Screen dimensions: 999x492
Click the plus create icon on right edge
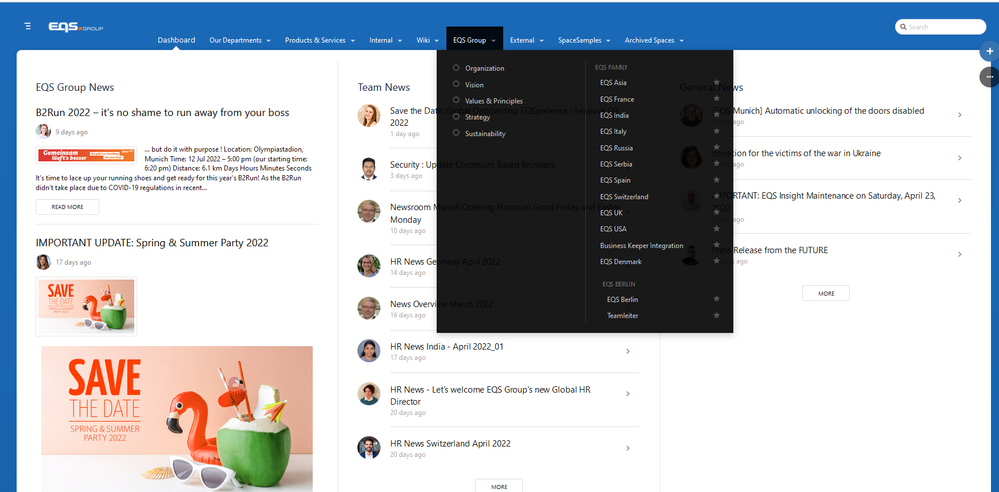tap(989, 51)
